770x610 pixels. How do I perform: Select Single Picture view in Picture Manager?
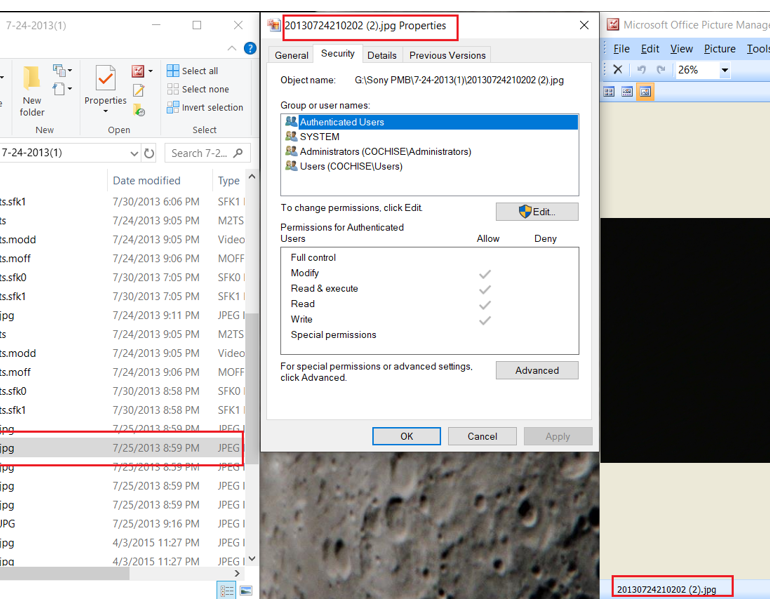pyautogui.click(x=645, y=92)
